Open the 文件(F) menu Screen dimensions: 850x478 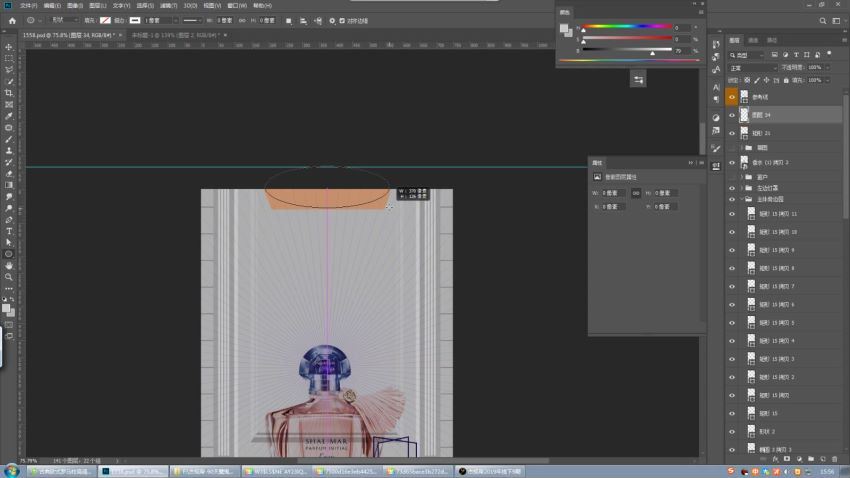(28, 5)
